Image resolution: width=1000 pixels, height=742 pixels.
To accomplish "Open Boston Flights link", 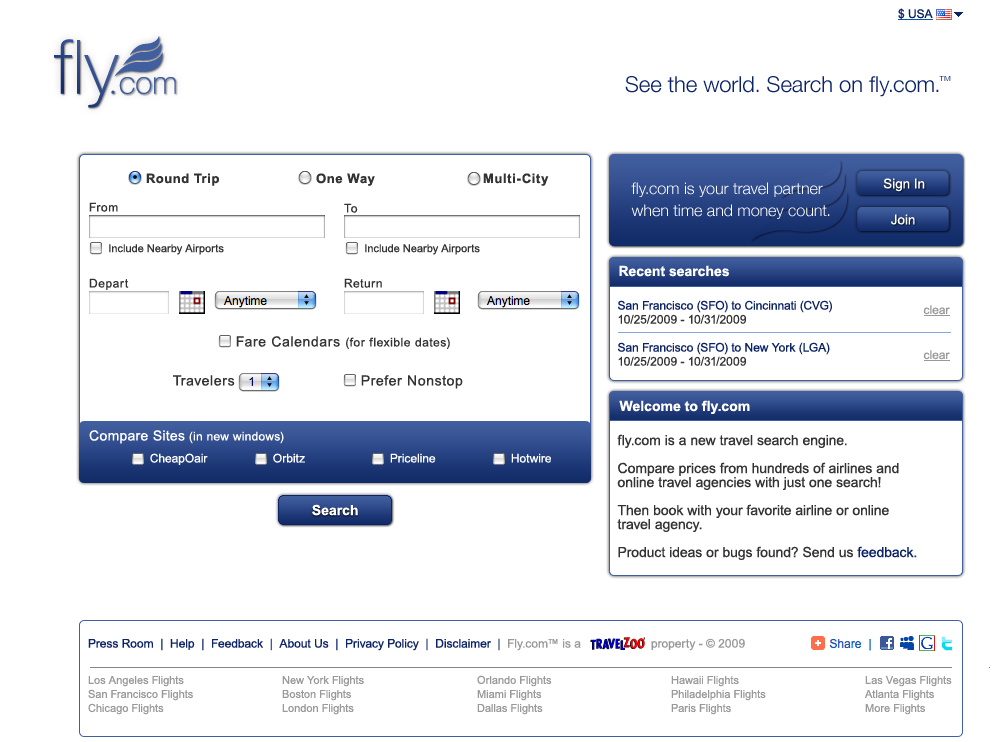I will 316,694.
